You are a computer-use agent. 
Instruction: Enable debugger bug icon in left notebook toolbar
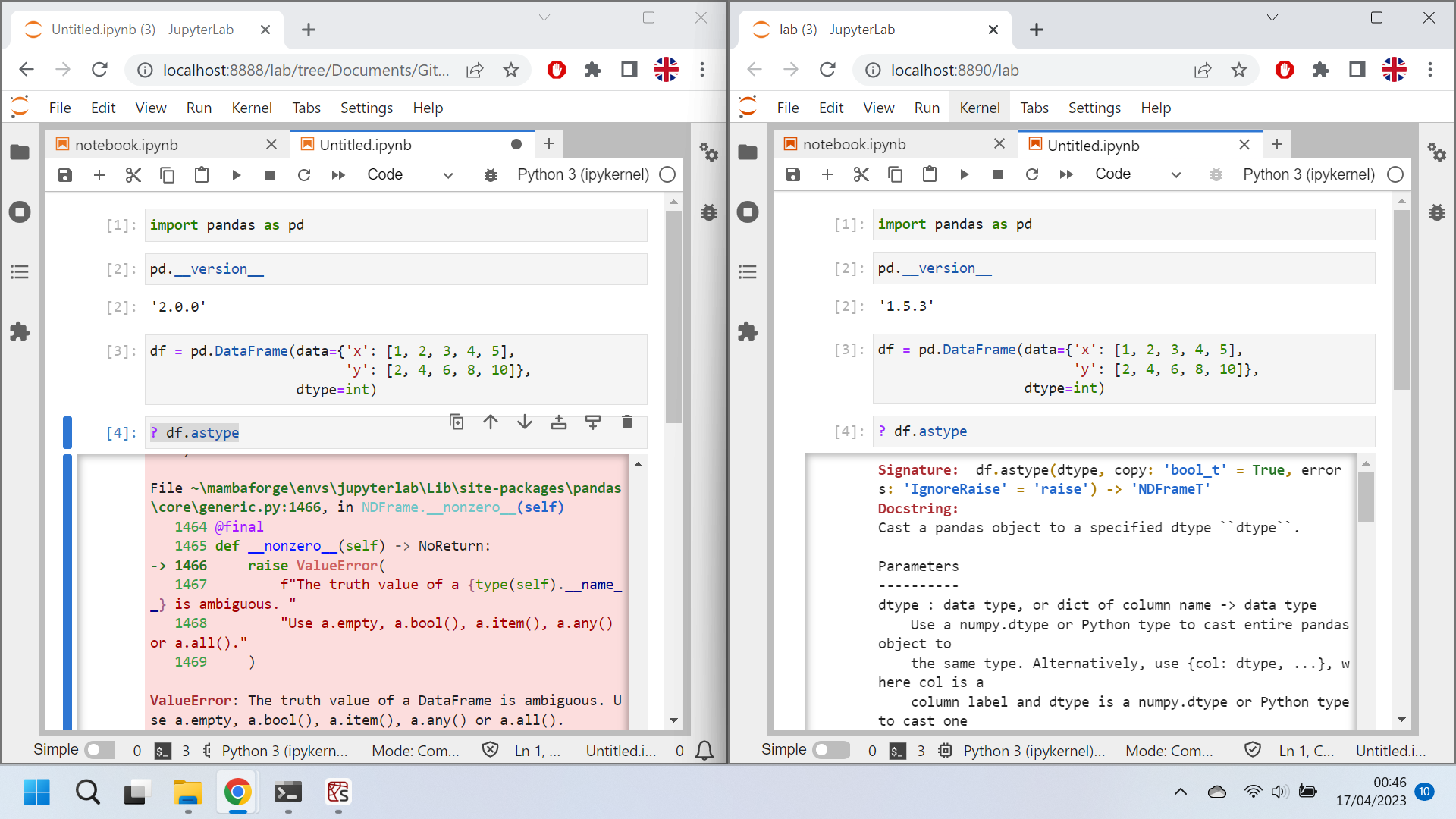(x=491, y=175)
